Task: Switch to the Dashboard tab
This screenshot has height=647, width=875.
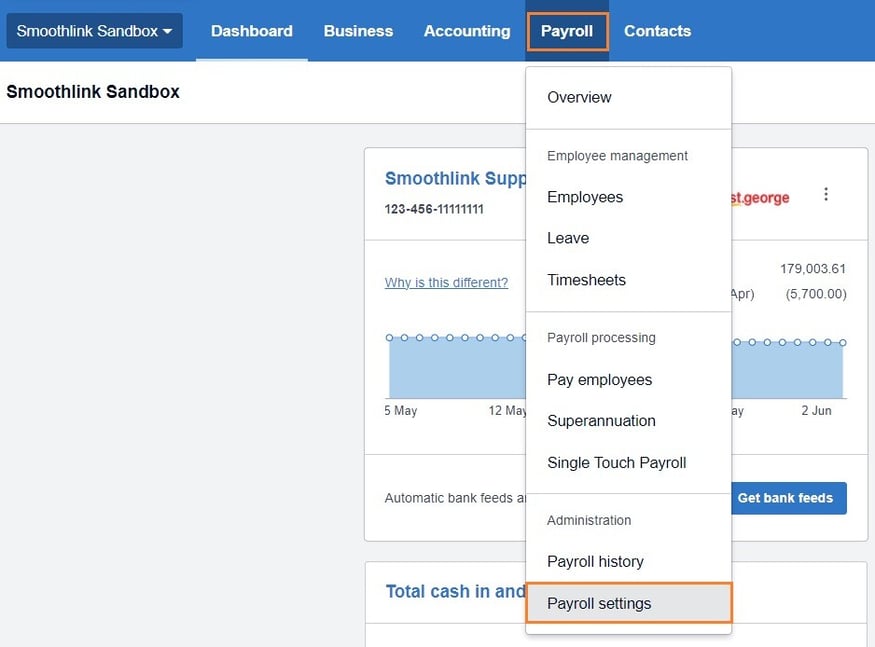Action: (x=251, y=30)
